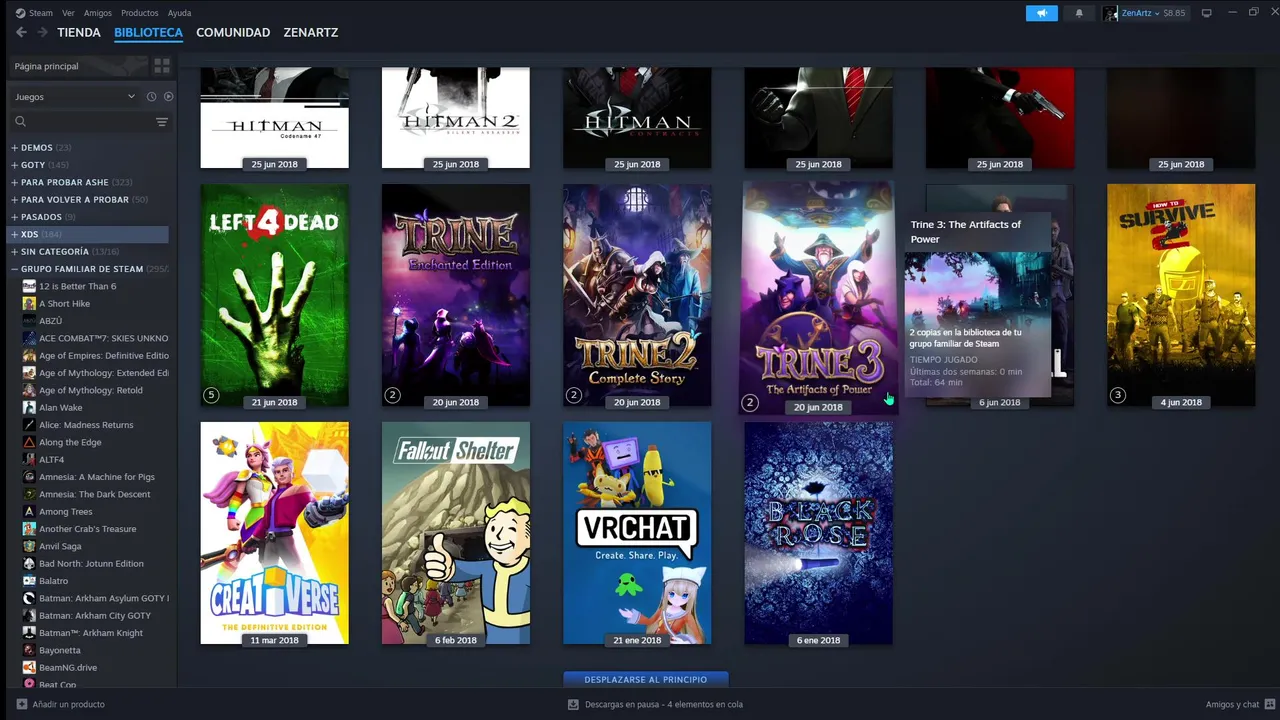Image resolution: width=1280 pixels, height=720 pixels.
Task: Select the Balatro icon in game list
Action: pos(29,581)
